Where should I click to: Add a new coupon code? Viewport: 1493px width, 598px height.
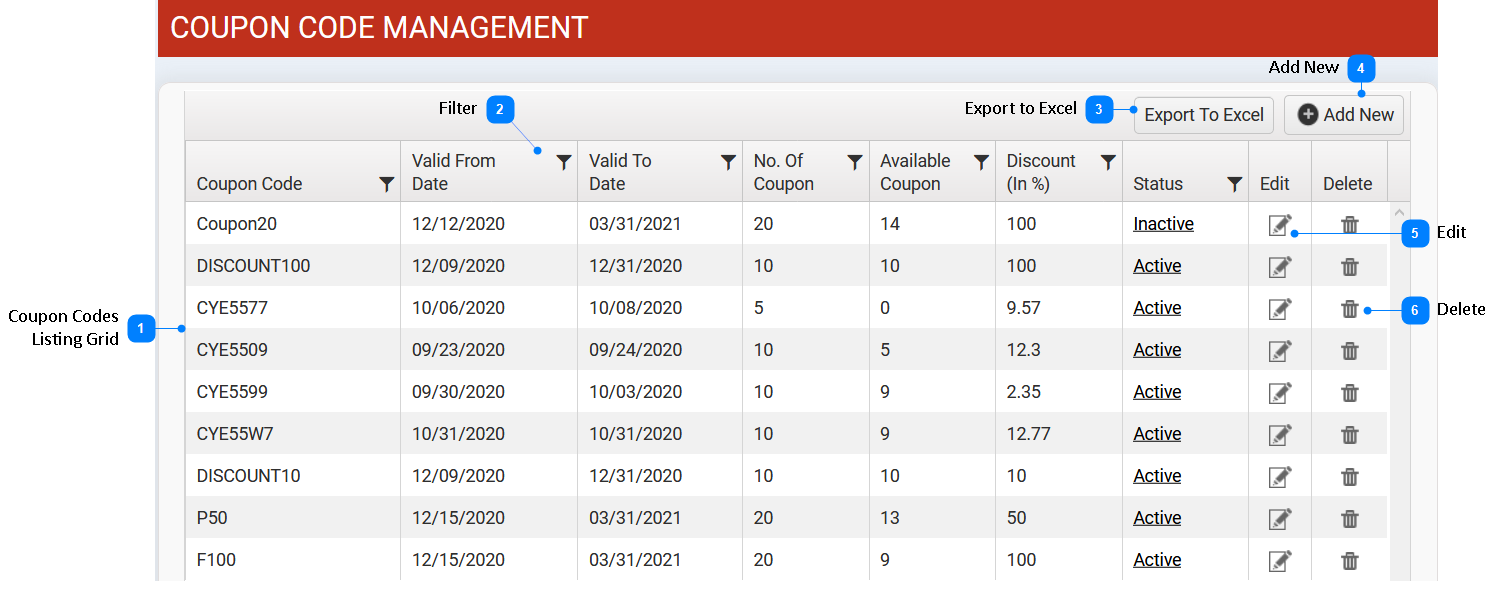pyautogui.click(x=1344, y=115)
